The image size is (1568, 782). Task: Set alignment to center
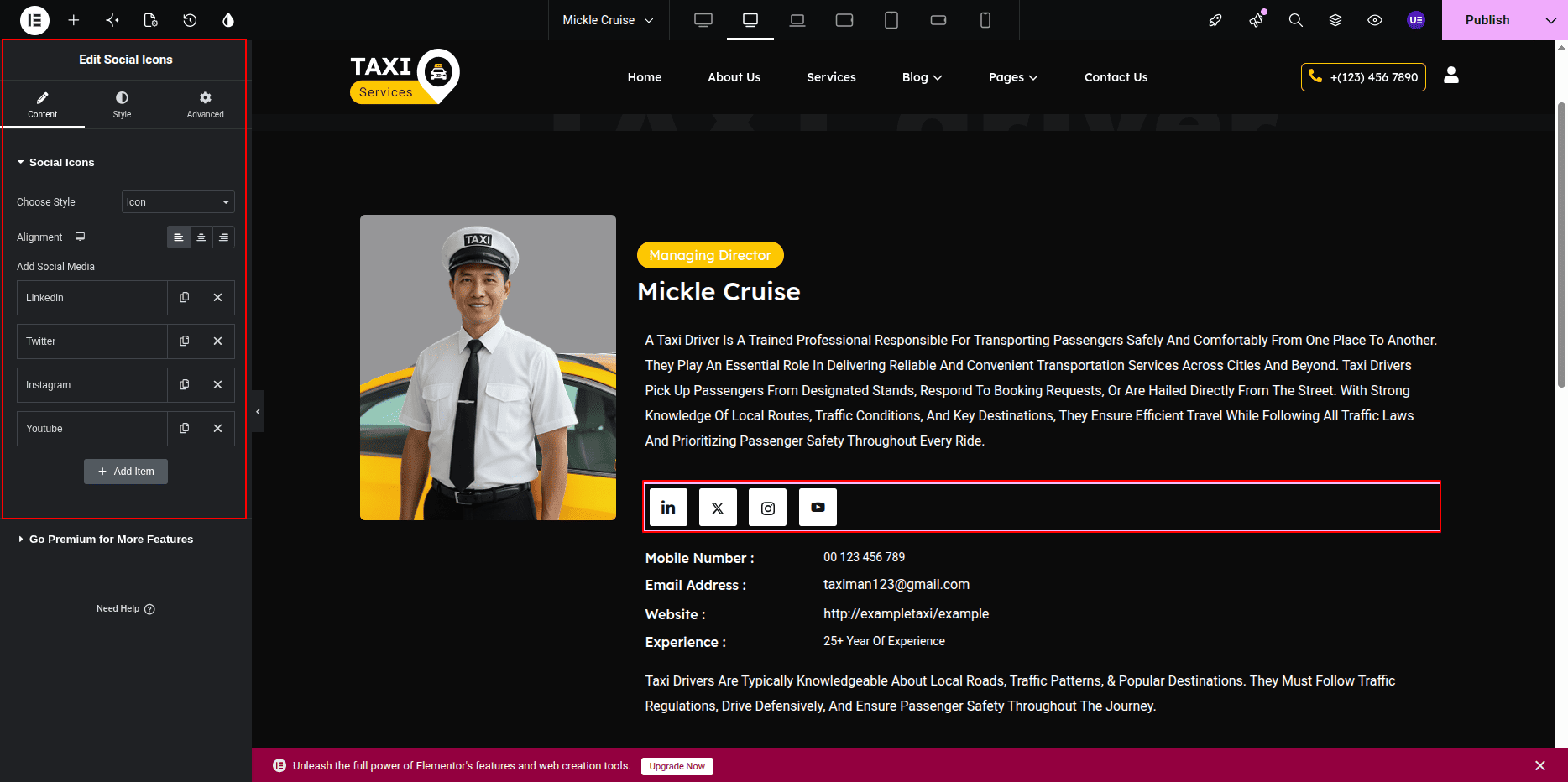pos(201,237)
